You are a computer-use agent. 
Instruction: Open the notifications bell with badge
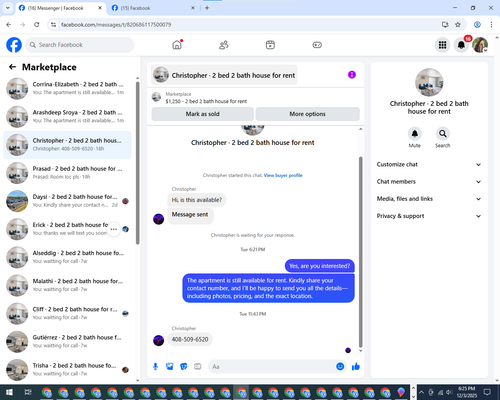click(x=461, y=45)
